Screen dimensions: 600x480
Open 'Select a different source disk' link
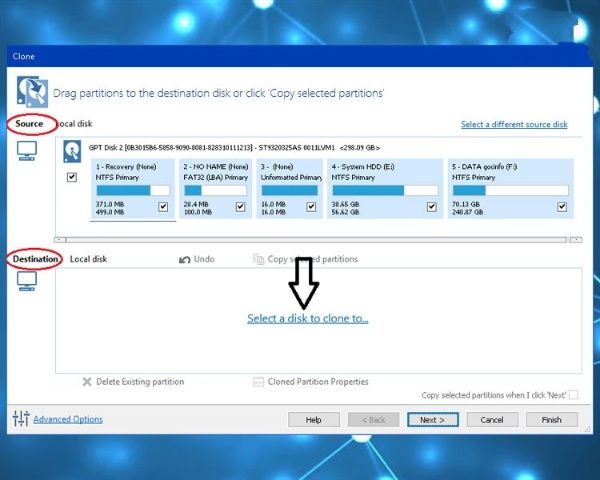tap(513, 125)
